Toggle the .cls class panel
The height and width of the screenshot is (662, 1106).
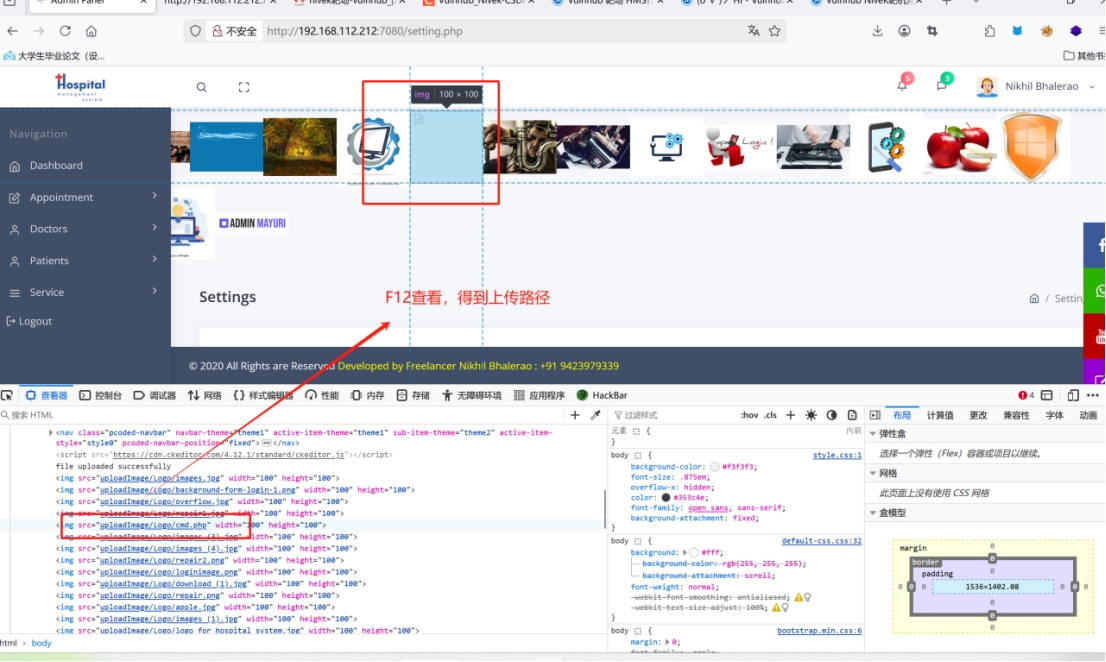click(770, 415)
